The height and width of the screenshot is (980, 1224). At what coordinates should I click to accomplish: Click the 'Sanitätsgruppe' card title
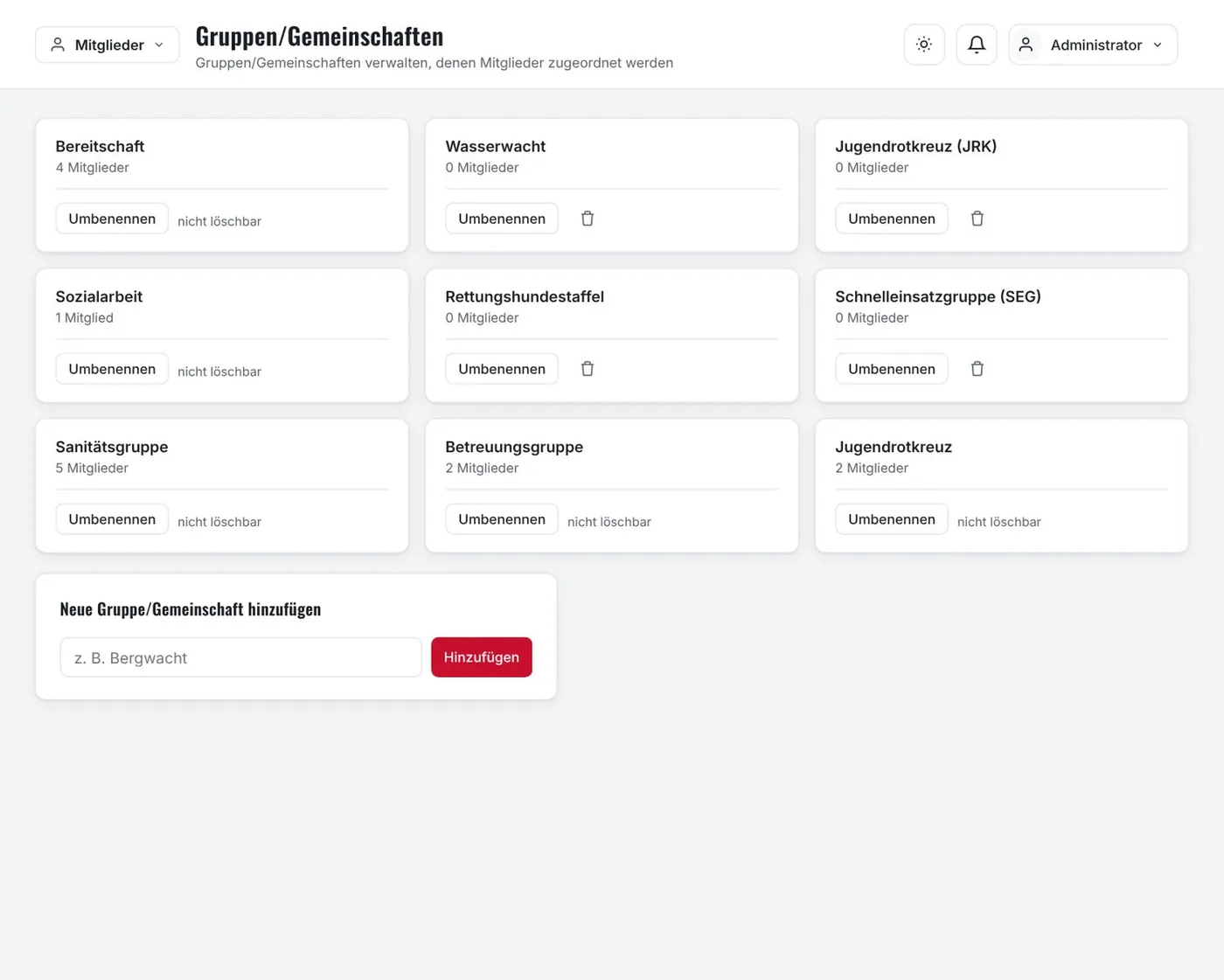click(x=112, y=447)
